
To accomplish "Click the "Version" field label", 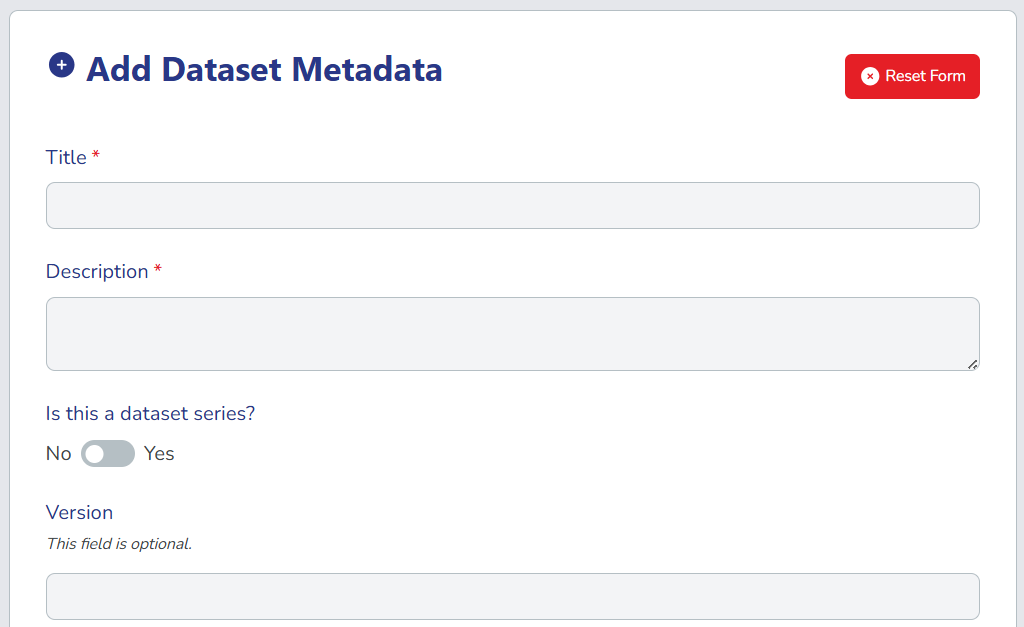I will 79,513.
